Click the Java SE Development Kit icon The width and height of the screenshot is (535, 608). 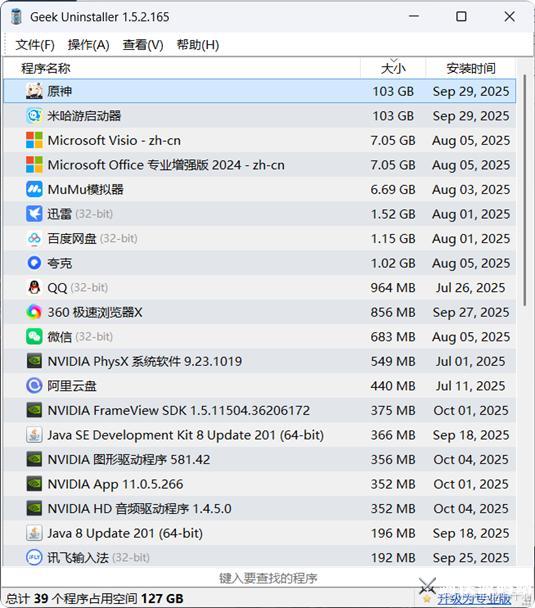[x=34, y=435]
